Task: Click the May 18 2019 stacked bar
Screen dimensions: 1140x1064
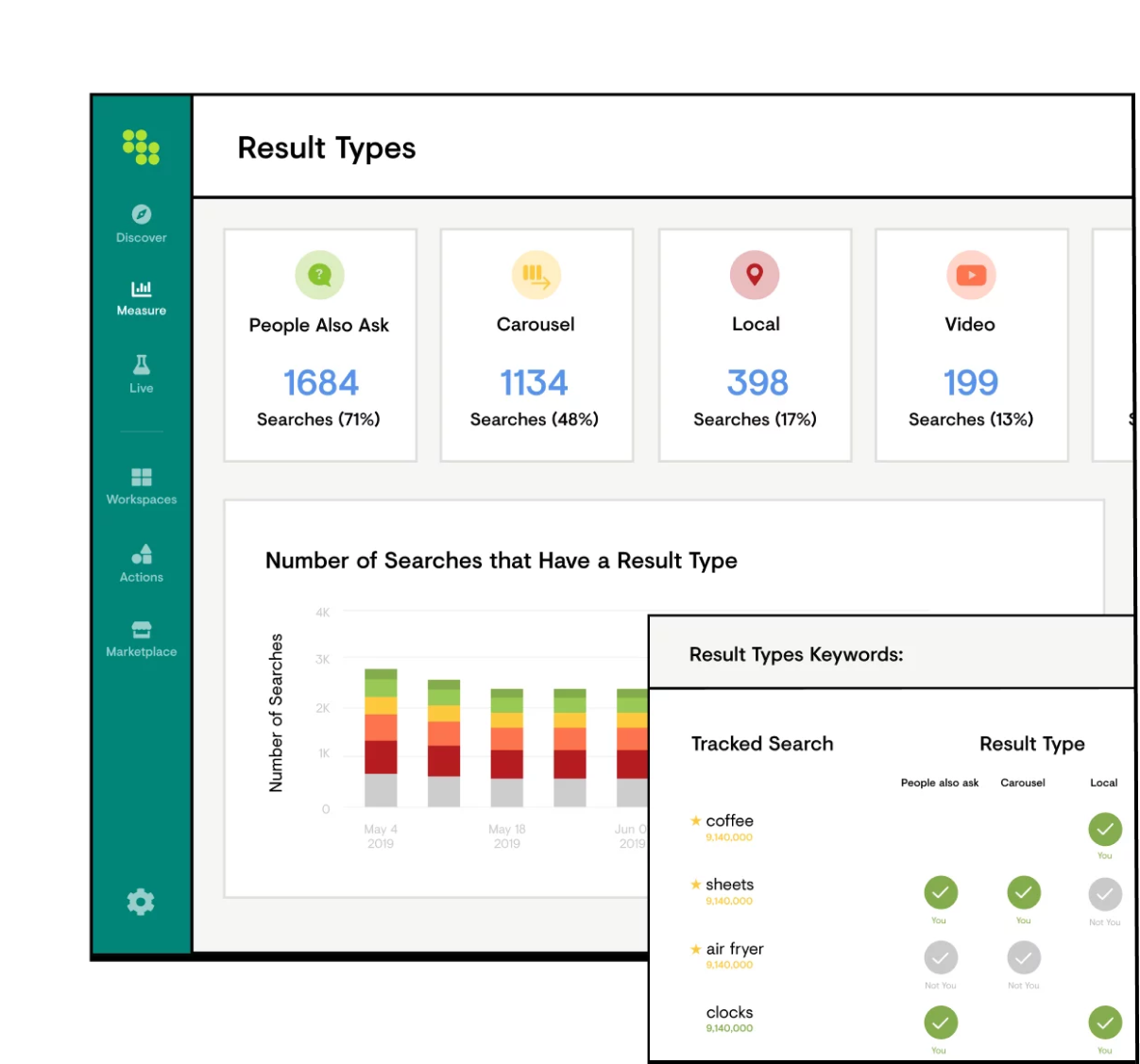Action: pyautogui.click(x=506, y=748)
